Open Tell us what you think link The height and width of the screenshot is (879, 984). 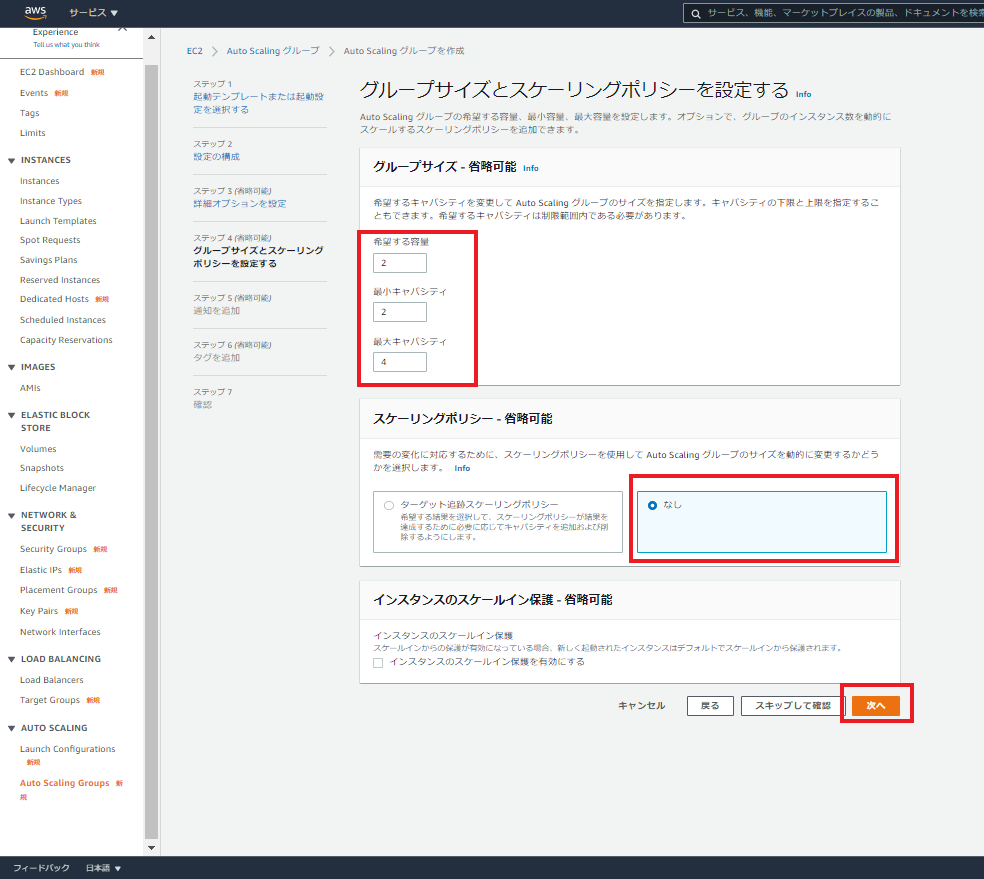coord(66,45)
